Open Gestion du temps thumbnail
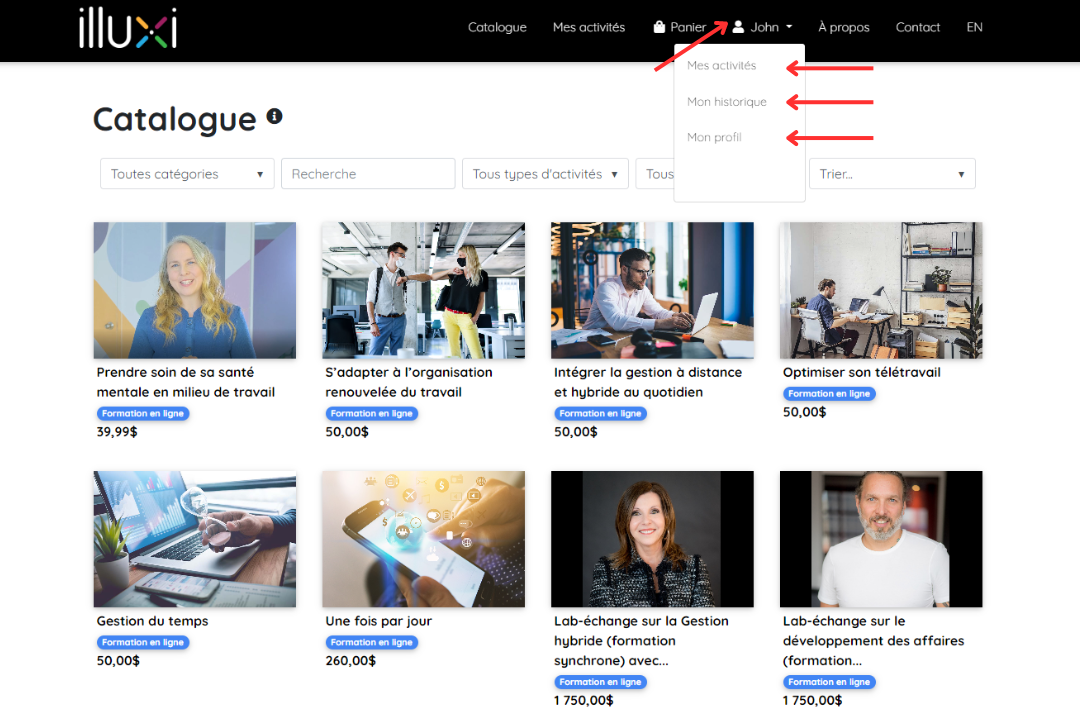Viewport: 1080px width, 720px height. [x=195, y=539]
